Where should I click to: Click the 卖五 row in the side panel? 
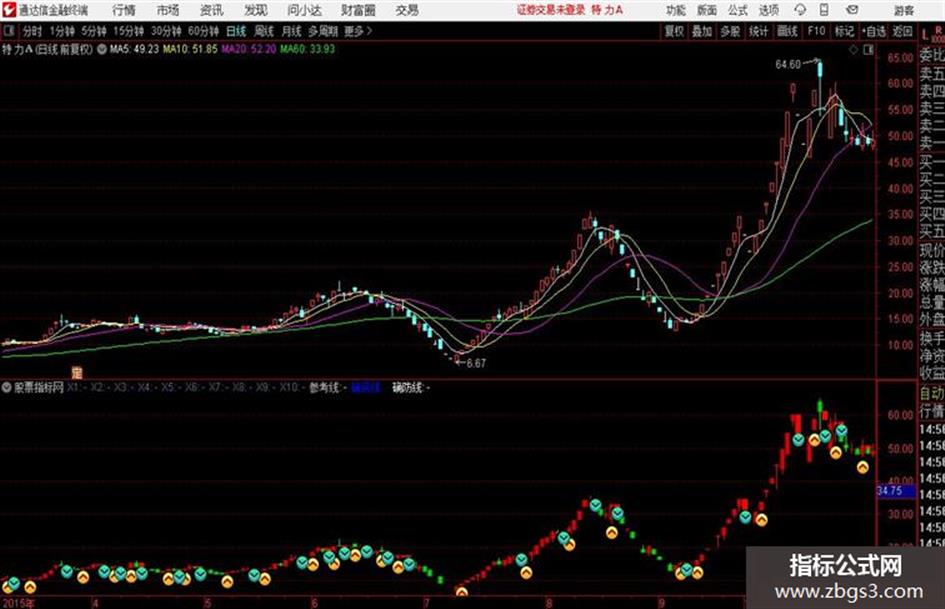[932, 74]
